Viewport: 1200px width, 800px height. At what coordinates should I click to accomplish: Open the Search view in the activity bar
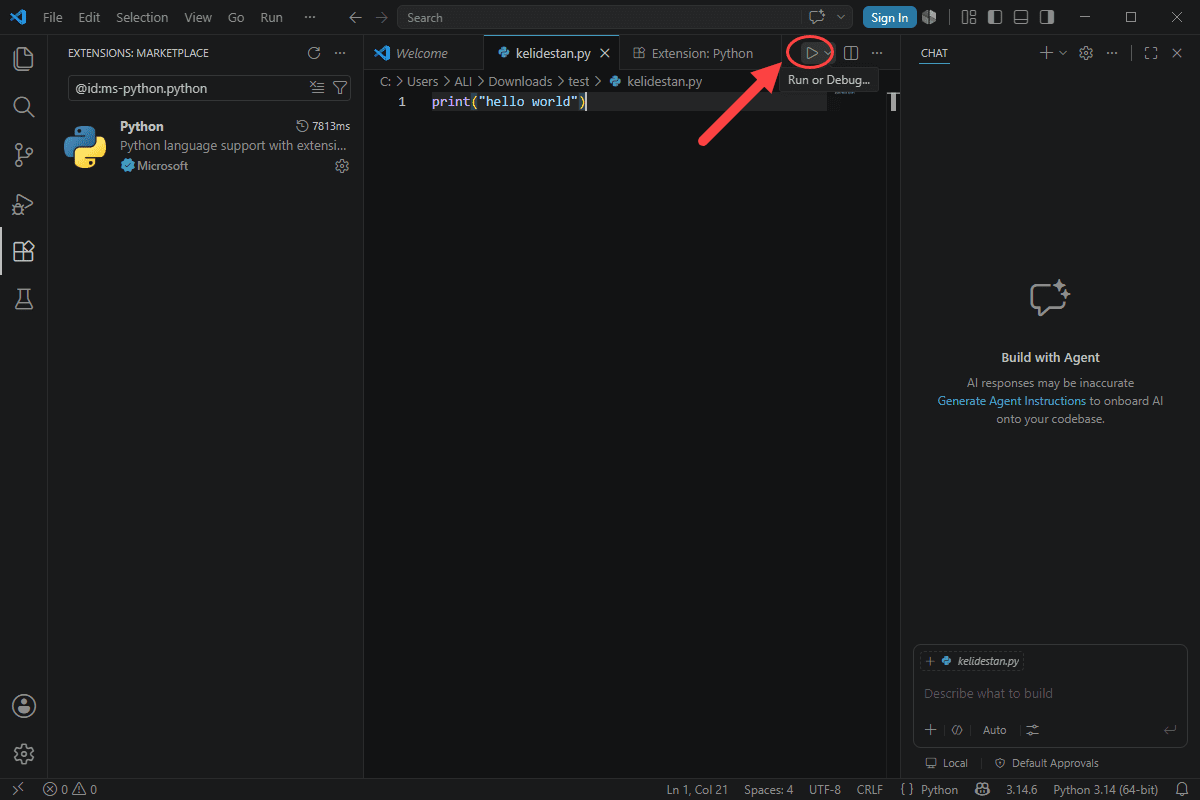(x=24, y=106)
